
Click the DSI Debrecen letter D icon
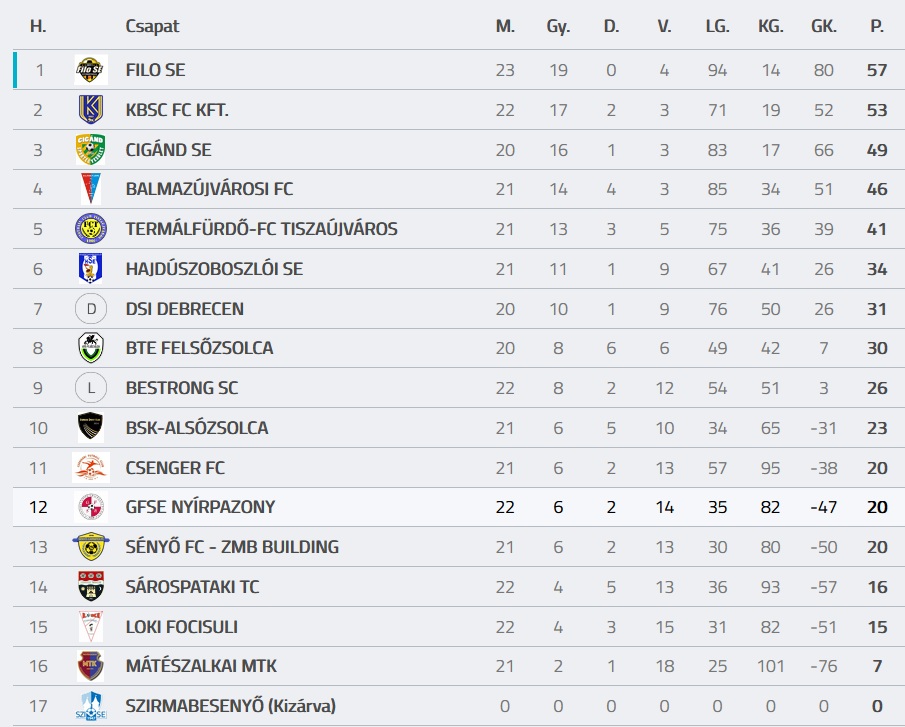point(91,309)
